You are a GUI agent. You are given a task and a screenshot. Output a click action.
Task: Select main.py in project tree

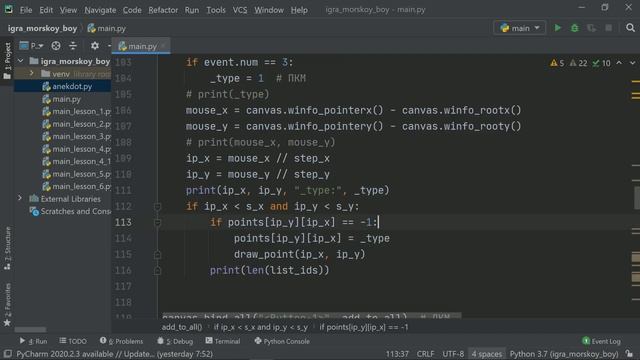pyautogui.click(x=62, y=99)
